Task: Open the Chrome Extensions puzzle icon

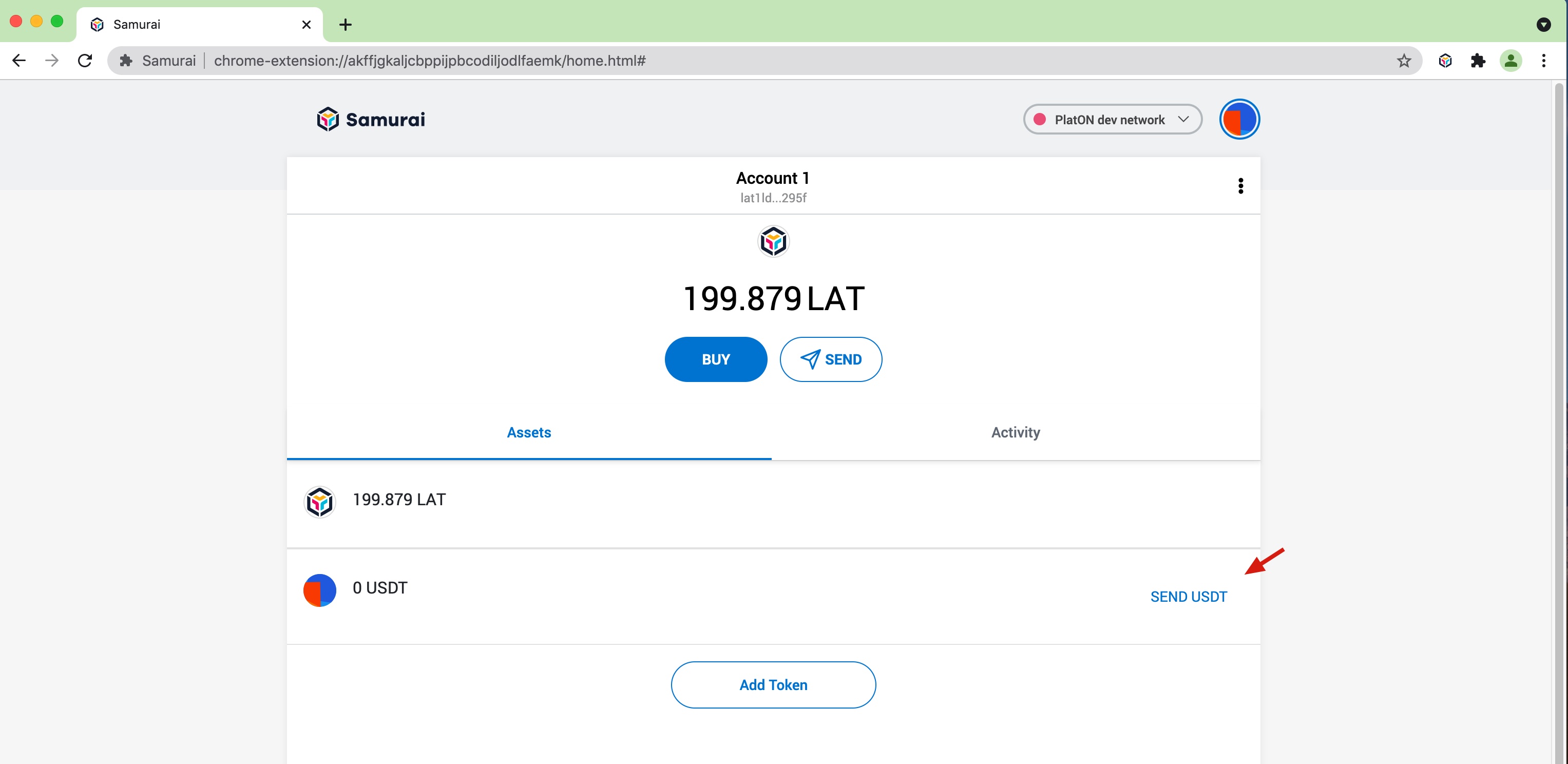Action: [1478, 60]
